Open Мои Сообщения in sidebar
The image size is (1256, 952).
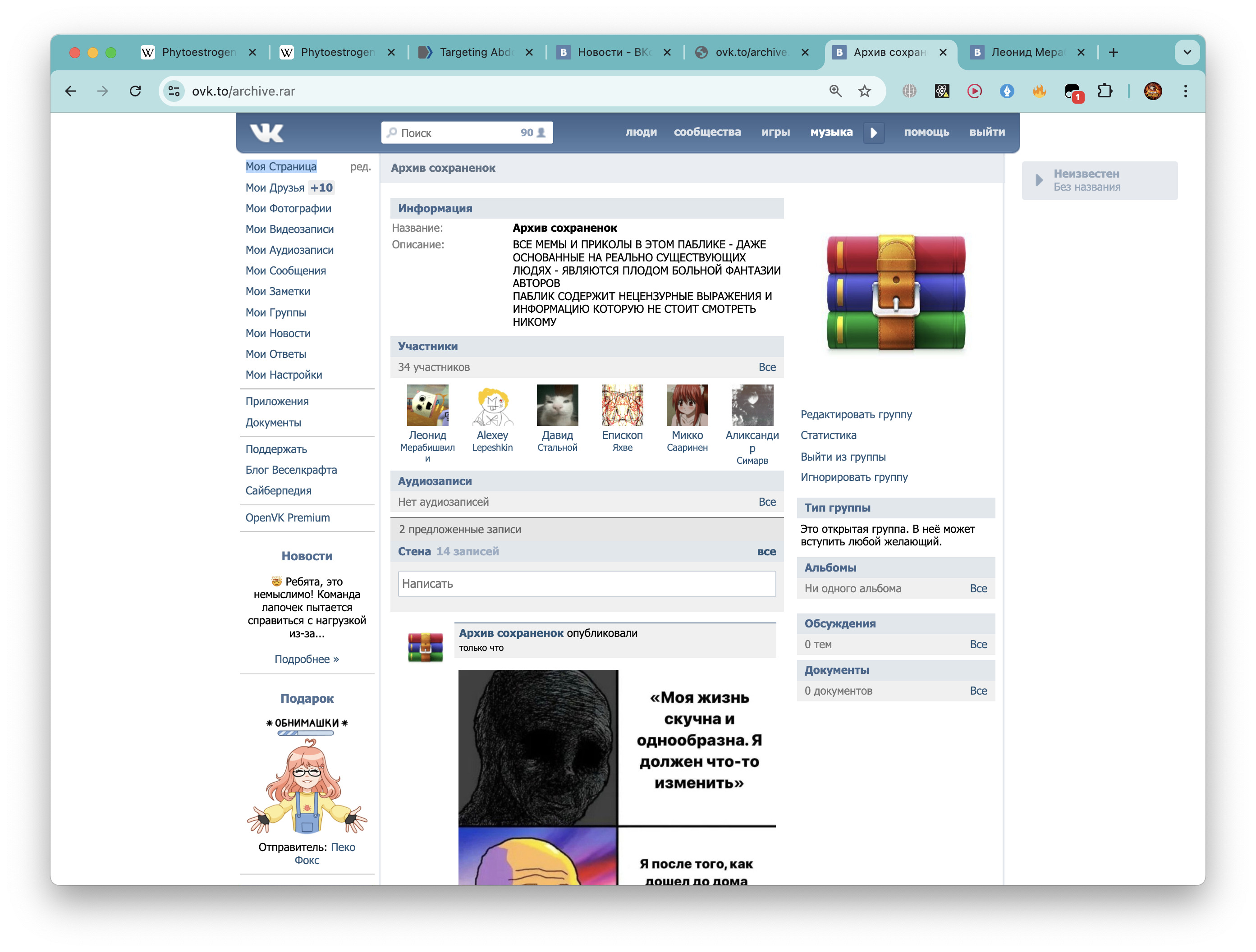tap(286, 271)
